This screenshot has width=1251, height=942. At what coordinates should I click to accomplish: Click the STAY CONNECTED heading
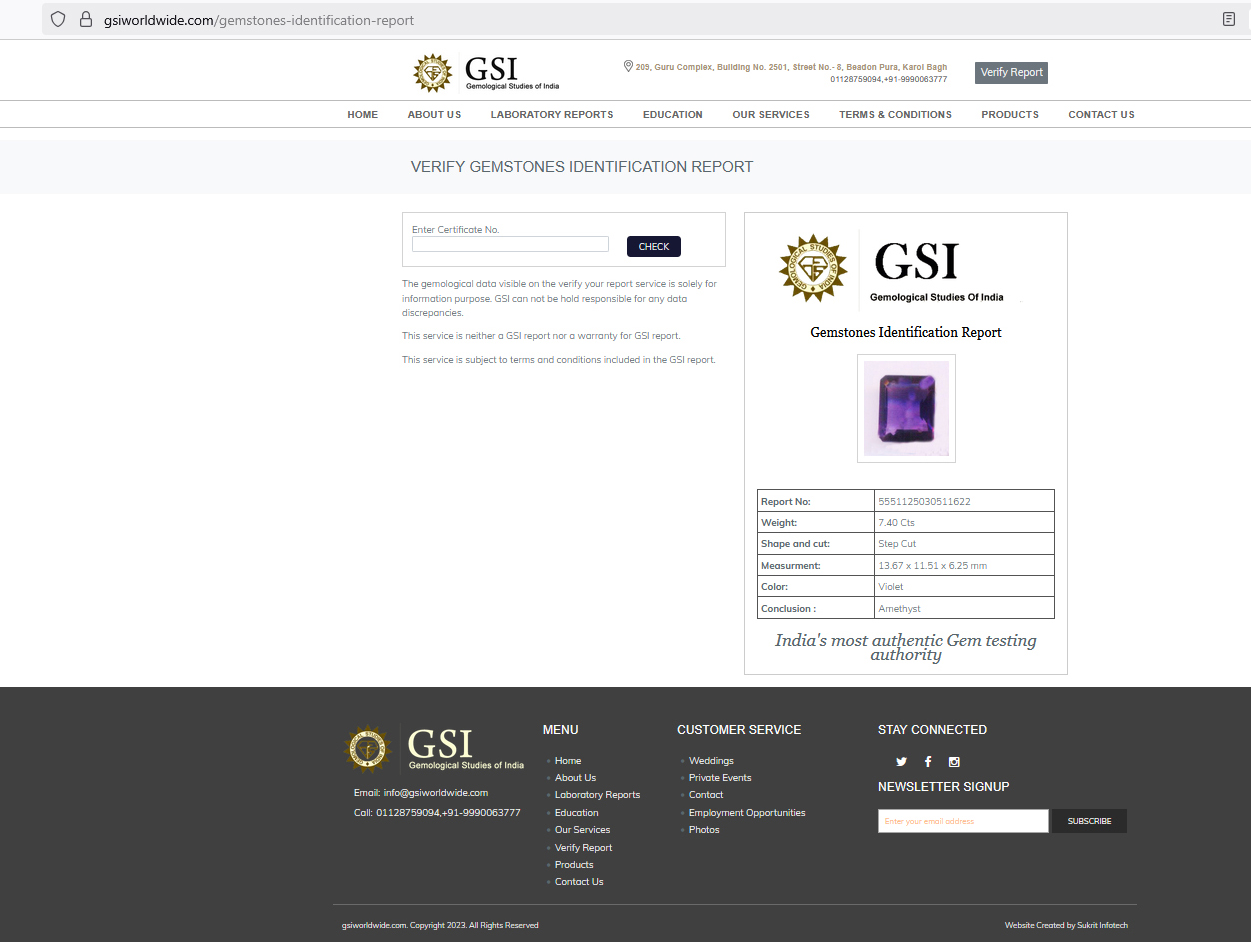coord(932,730)
